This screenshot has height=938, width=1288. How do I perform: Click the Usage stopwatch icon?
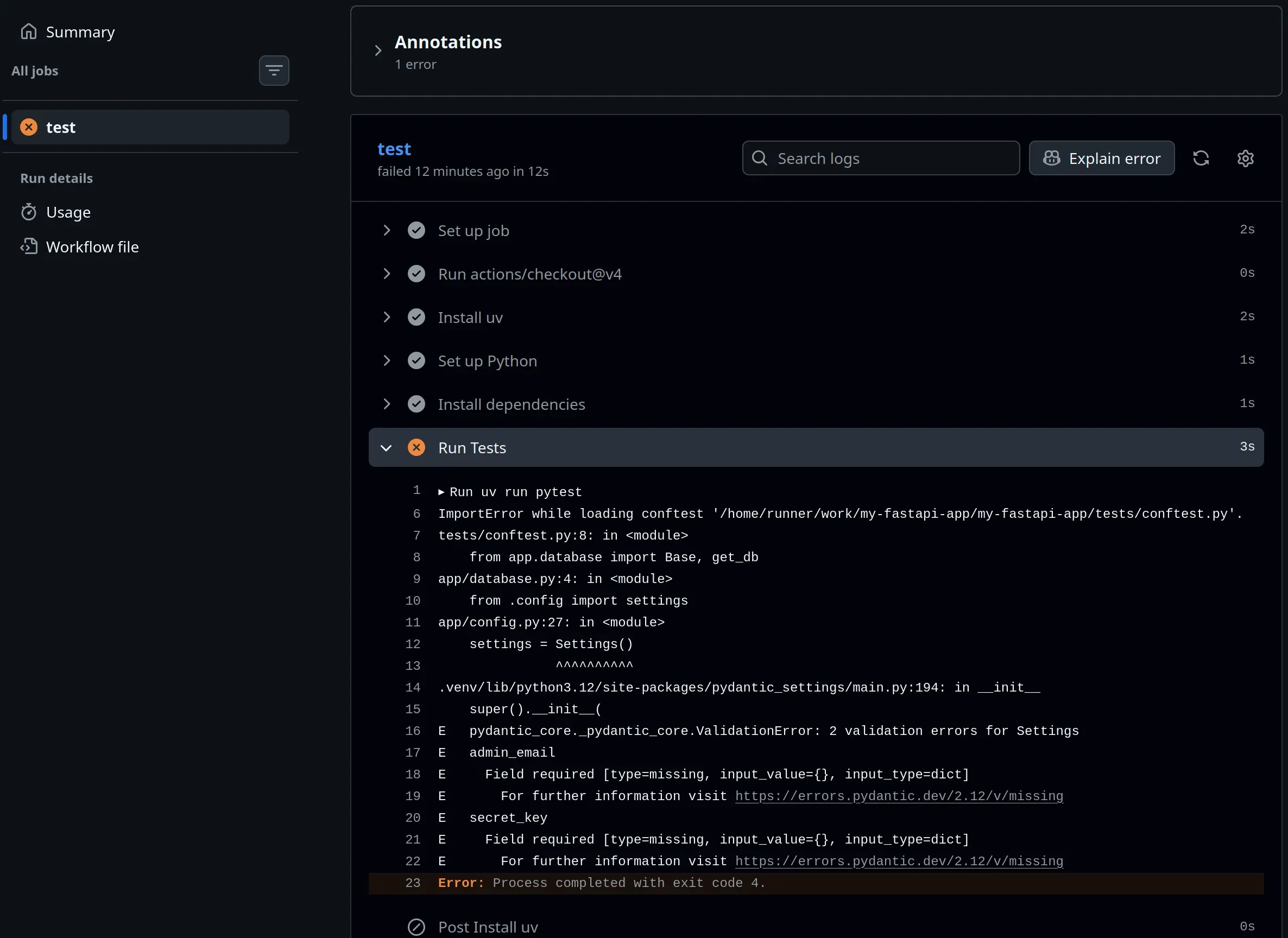point(29,211)
